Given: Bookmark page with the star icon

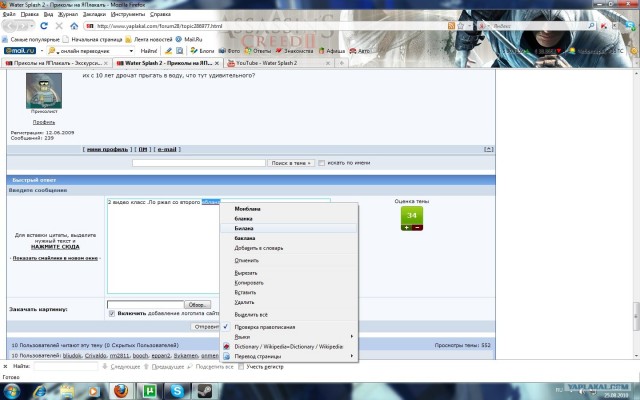Looking at the screenshot, I should (x=461, y=26).
